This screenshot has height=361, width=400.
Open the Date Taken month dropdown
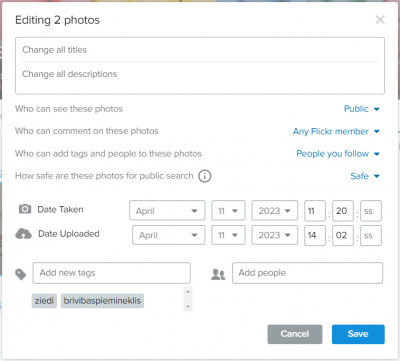click(x=167, y=210)
